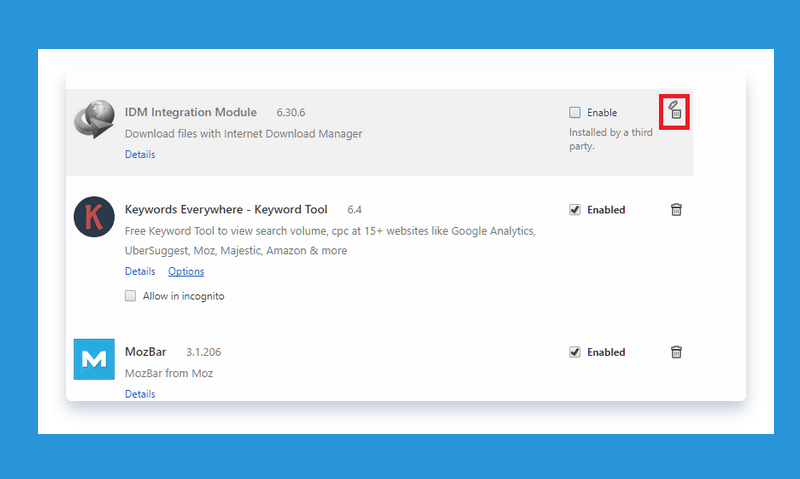Tick the Enable checkbox for IDM
The image size is (800, 479).
[x=574, y=112]
